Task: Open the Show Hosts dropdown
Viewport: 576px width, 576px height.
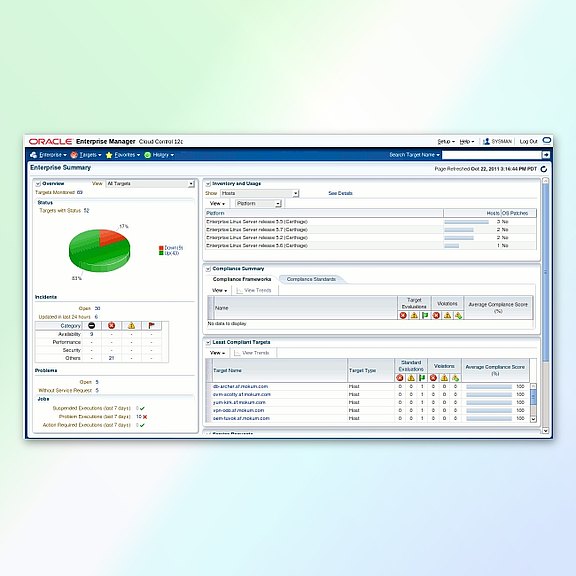Action: pos(259,193)
